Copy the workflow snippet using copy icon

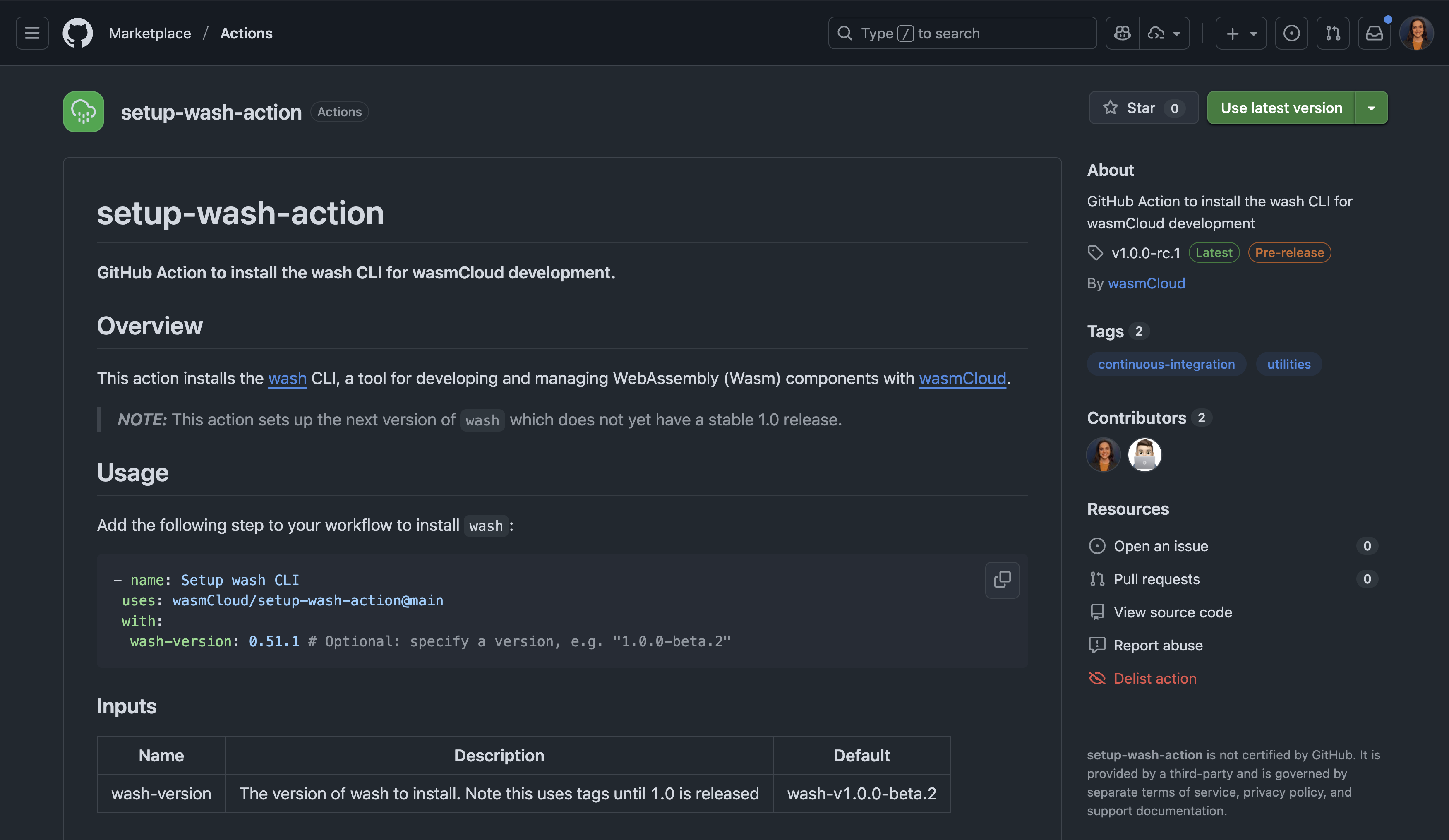pyautogui.click(x=1002, y=580)
